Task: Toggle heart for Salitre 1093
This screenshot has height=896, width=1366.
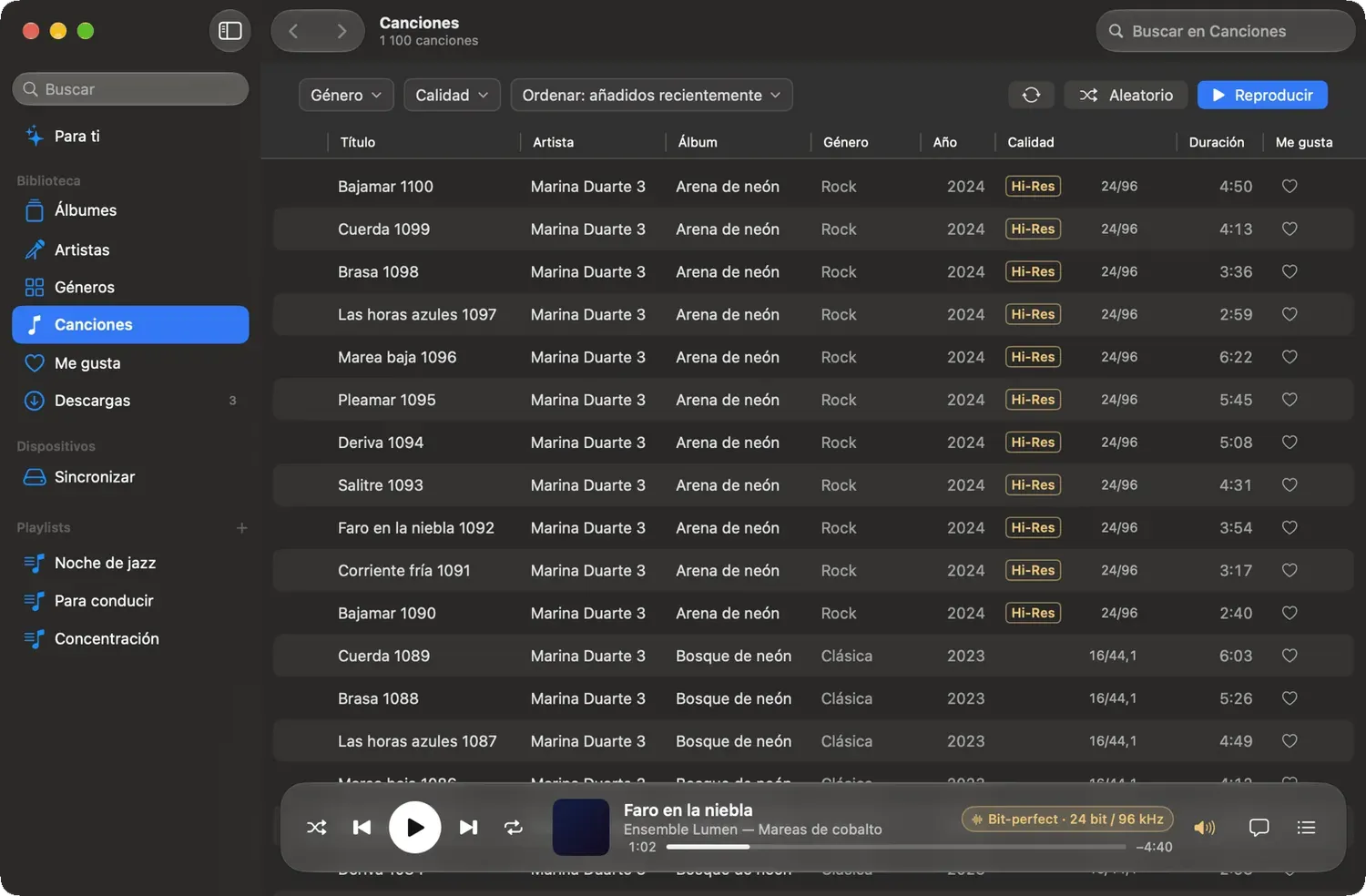Action: [1290, 485]
